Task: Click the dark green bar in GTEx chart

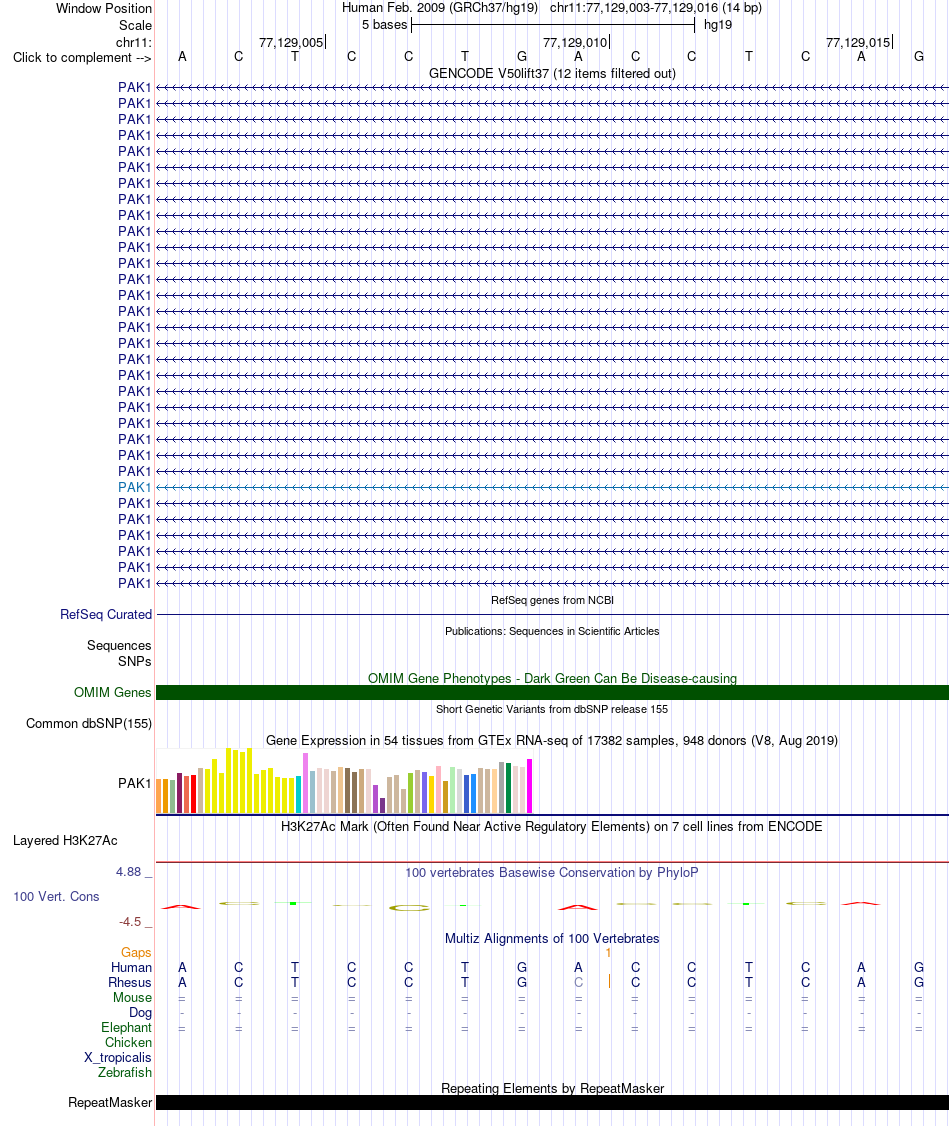Action: click(509, 788)
